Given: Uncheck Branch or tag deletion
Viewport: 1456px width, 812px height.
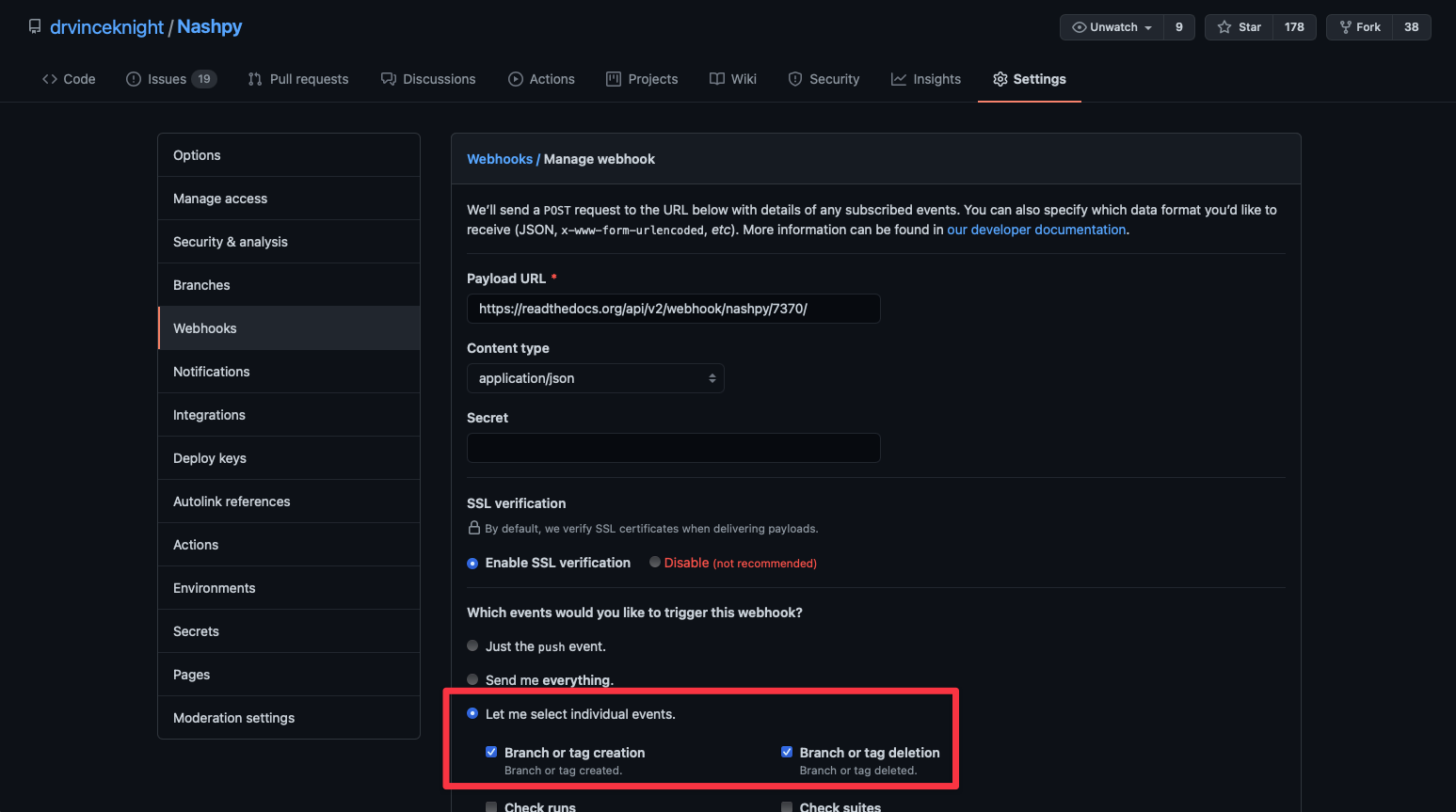Looking at the screenshot, I should click(x=787, y=752).
